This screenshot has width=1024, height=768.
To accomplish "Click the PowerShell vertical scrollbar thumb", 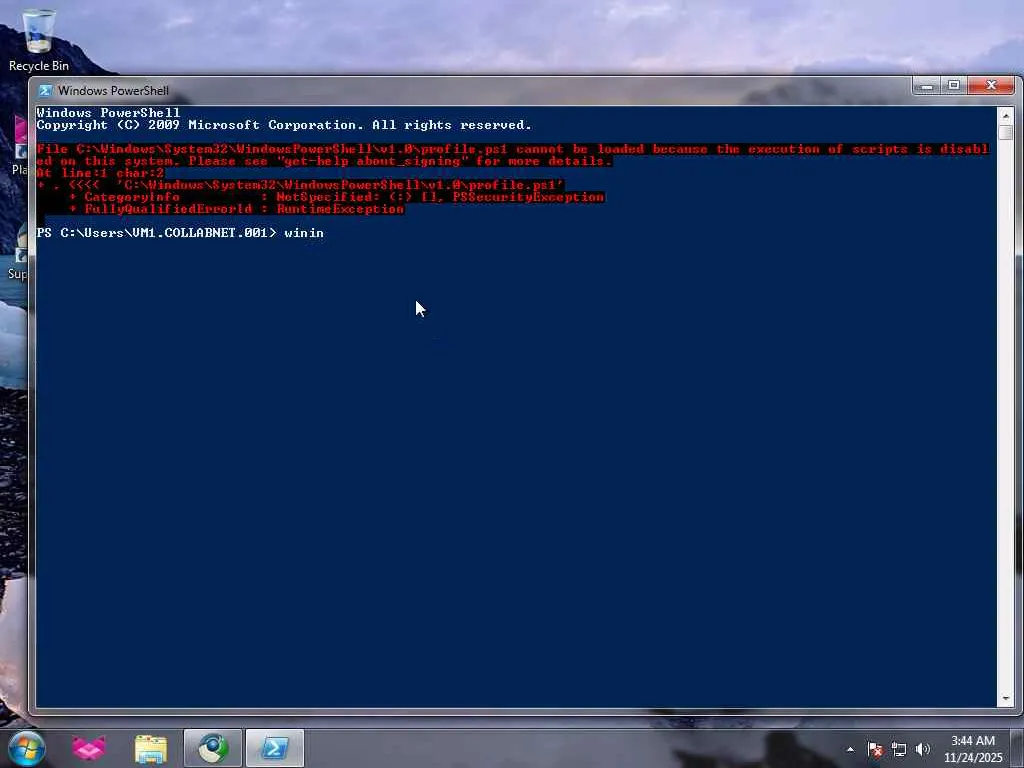I will point(1006,132).
